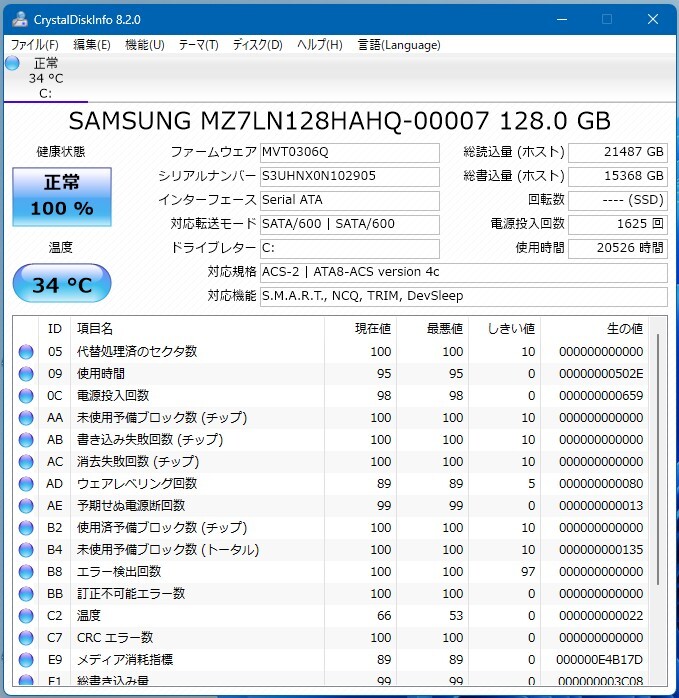Click the 最悪値 column header
679x698 pixels.
point(432,329)
